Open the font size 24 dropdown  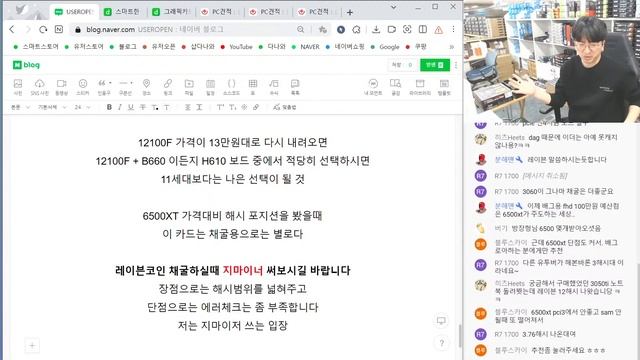pos(82,107)
